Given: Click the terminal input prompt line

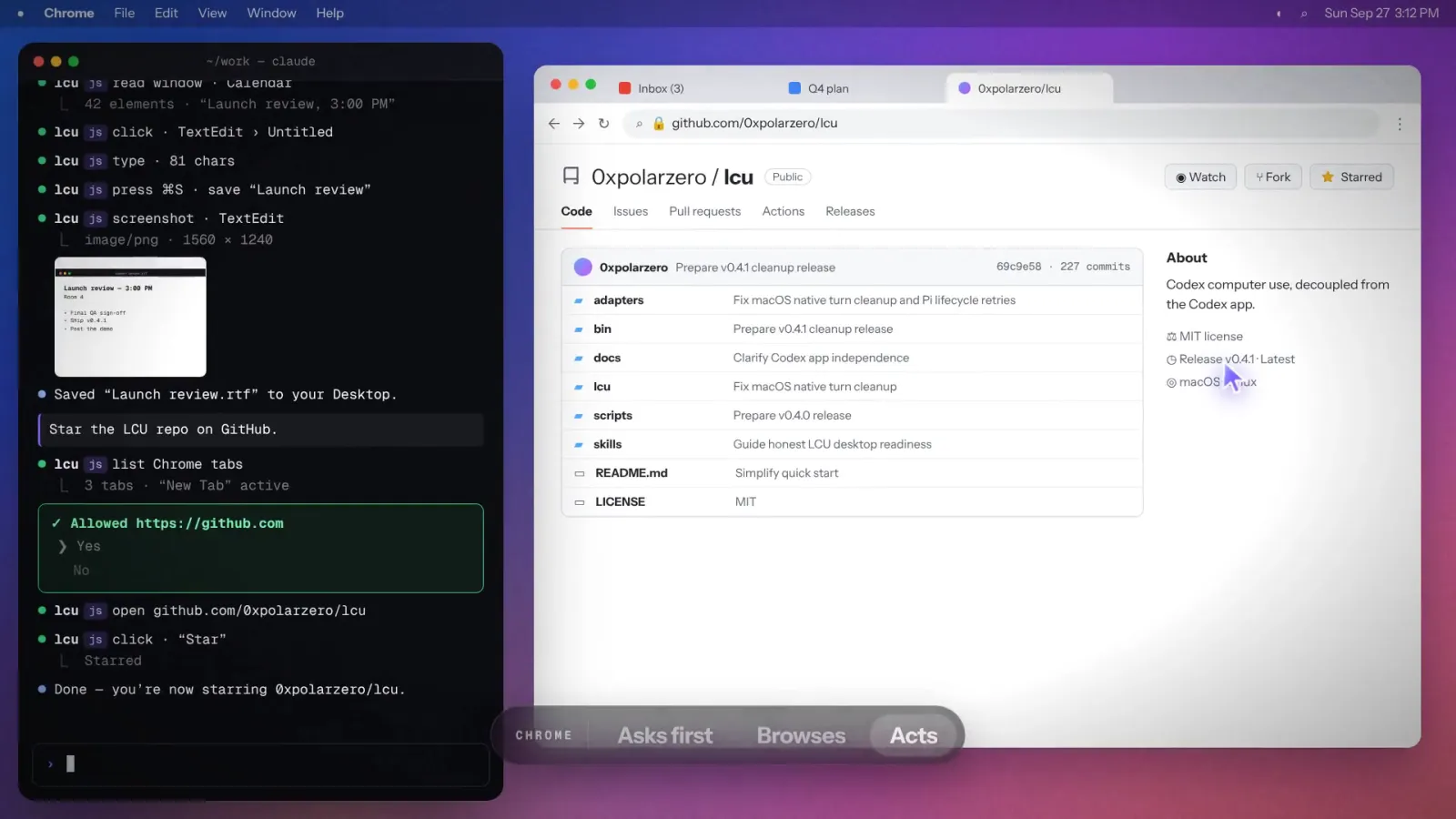Looking at the screenshot, I should (x=260, y=764).
